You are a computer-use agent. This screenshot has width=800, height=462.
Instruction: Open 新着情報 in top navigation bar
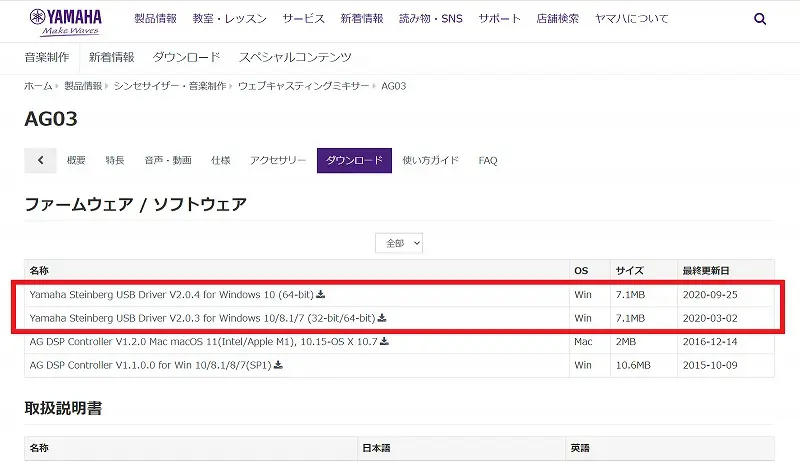[362, 19]
